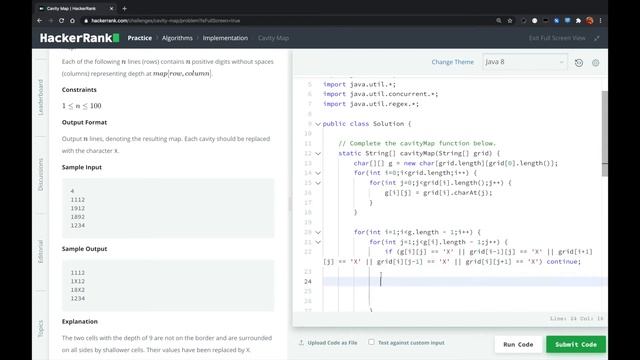The height and width of the screenshot is (360, 640).
Task: Go to Implementation in the breadcrumb
Action: tap(225, 38)
